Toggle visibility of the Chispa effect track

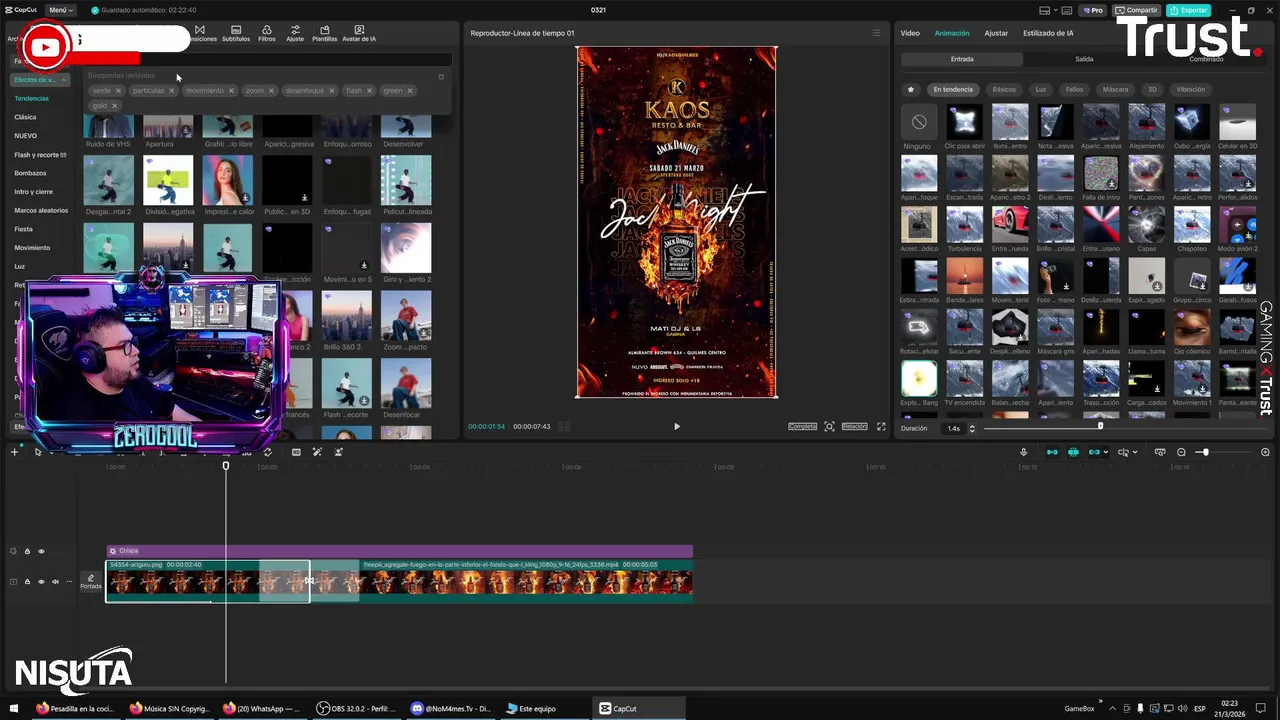41,551
